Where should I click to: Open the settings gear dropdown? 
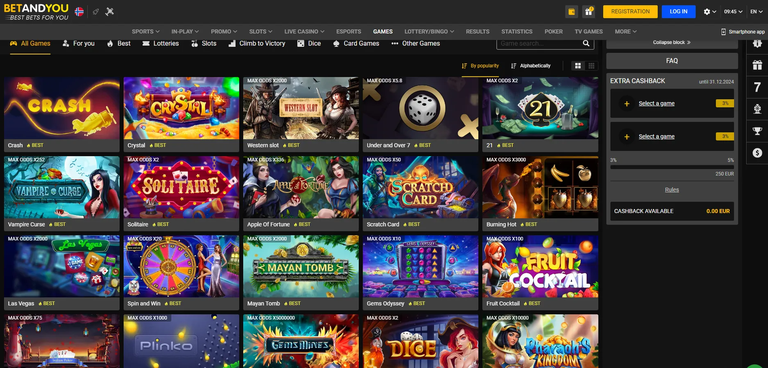710,12
